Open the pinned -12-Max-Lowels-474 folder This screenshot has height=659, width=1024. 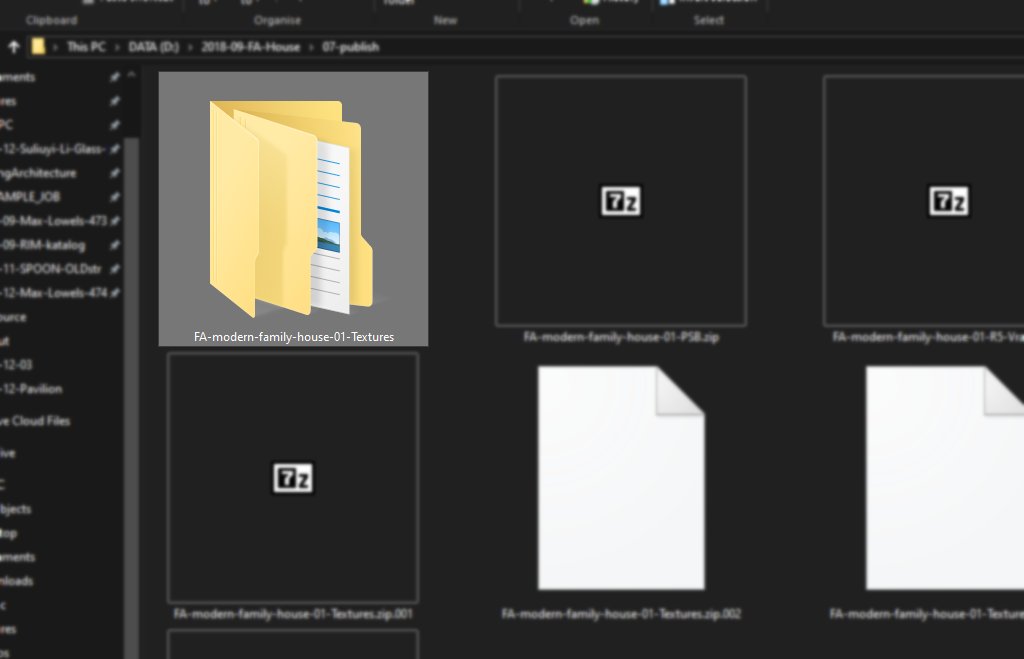54,293
